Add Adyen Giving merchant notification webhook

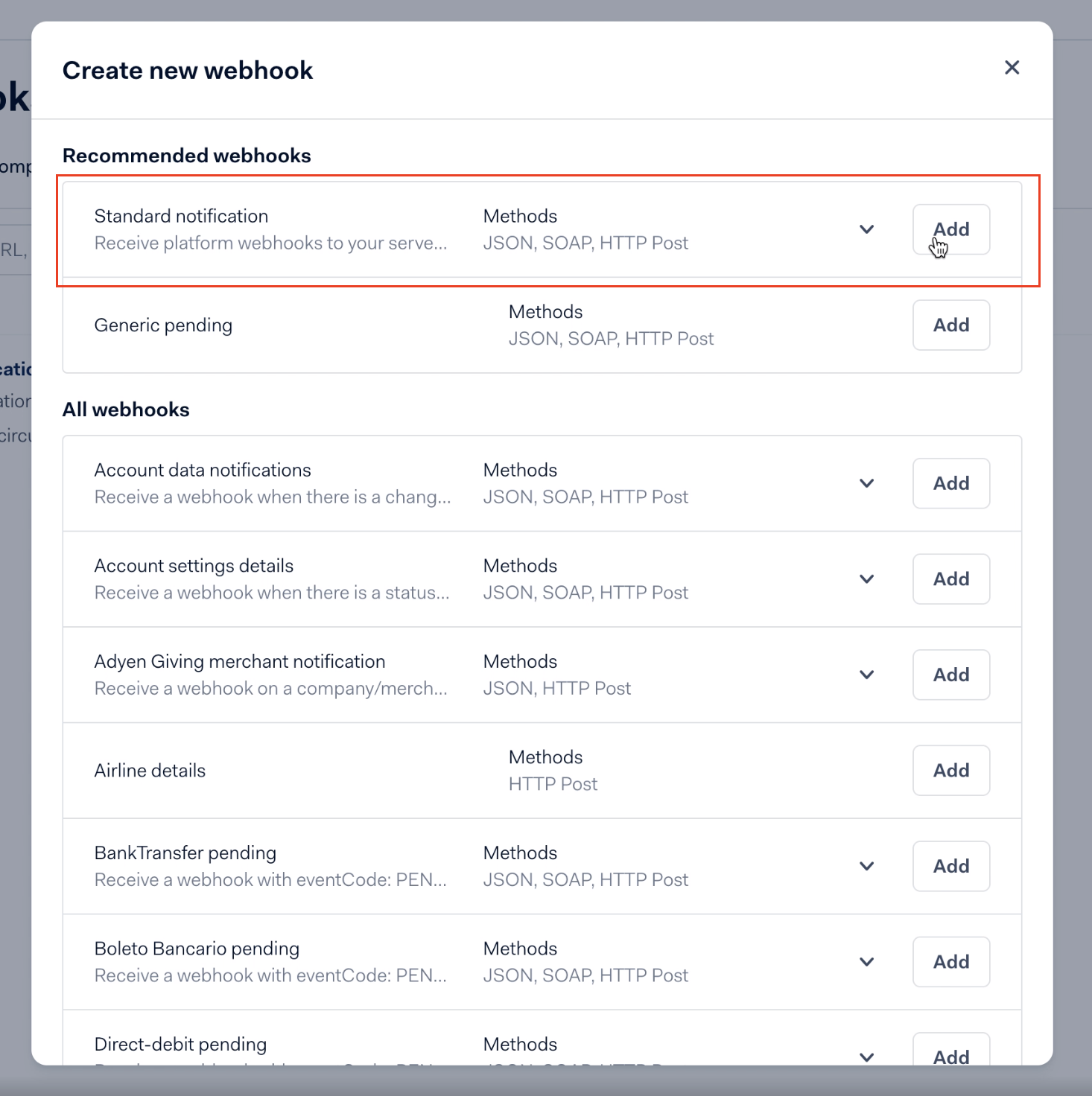coord(951,675)
